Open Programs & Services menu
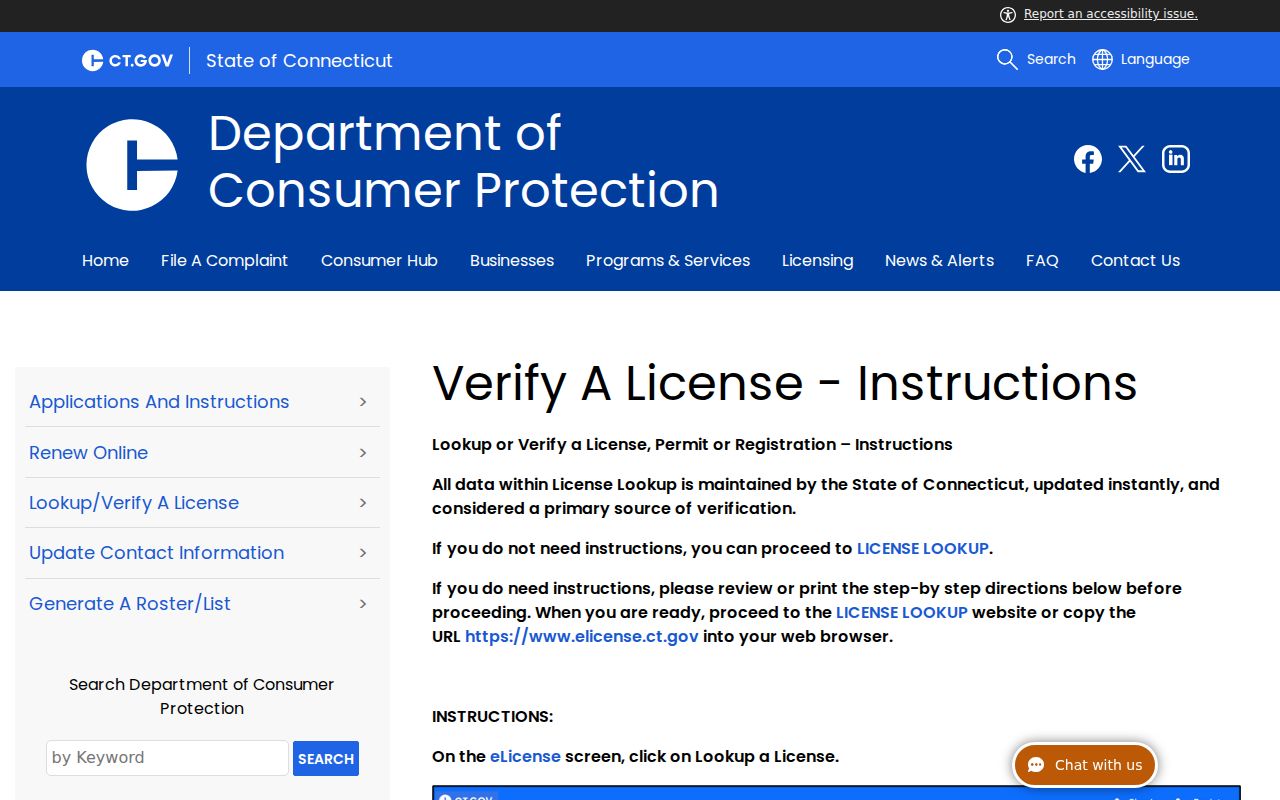This screenshot has width=1280, height=800. tap(668, 260)
